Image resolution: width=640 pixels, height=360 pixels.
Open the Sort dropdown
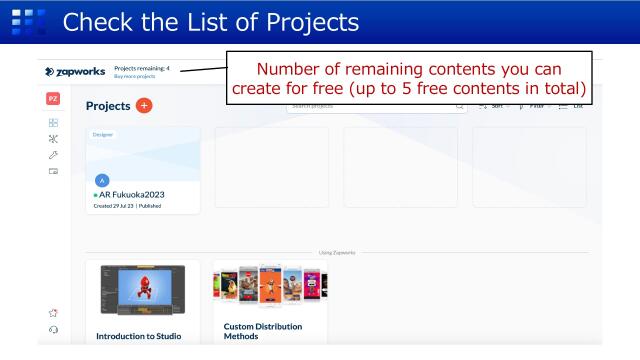[x=494, y=107]
